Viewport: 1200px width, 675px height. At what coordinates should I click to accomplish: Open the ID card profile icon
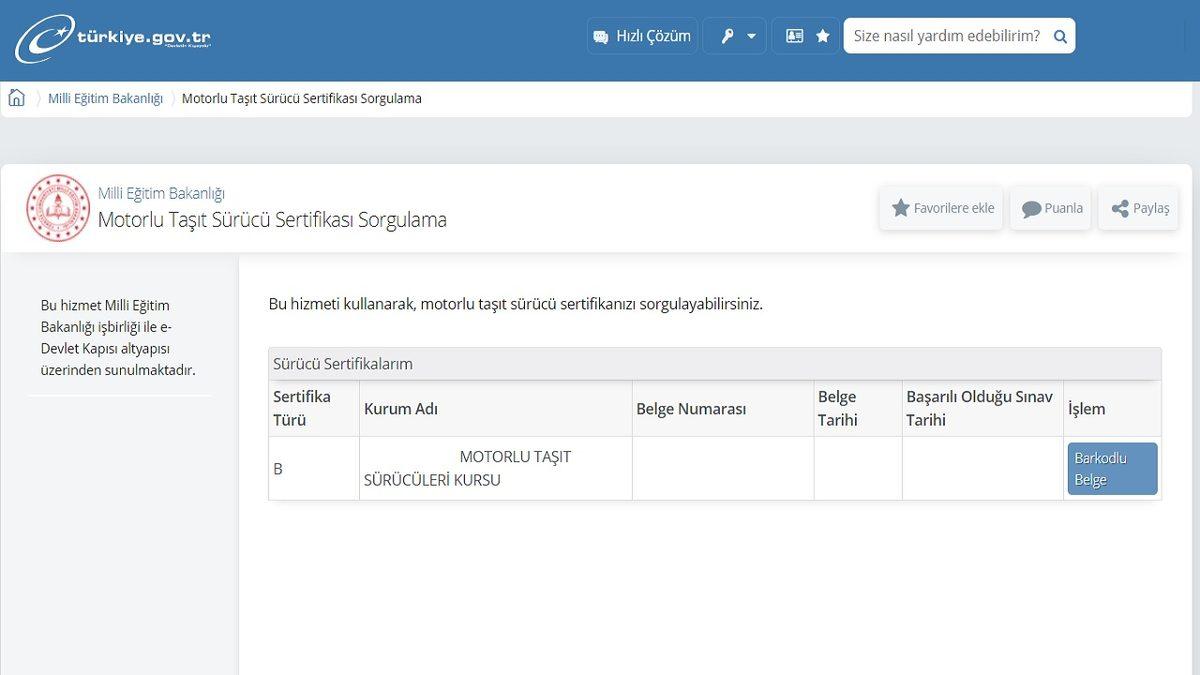tap(794, 36)
